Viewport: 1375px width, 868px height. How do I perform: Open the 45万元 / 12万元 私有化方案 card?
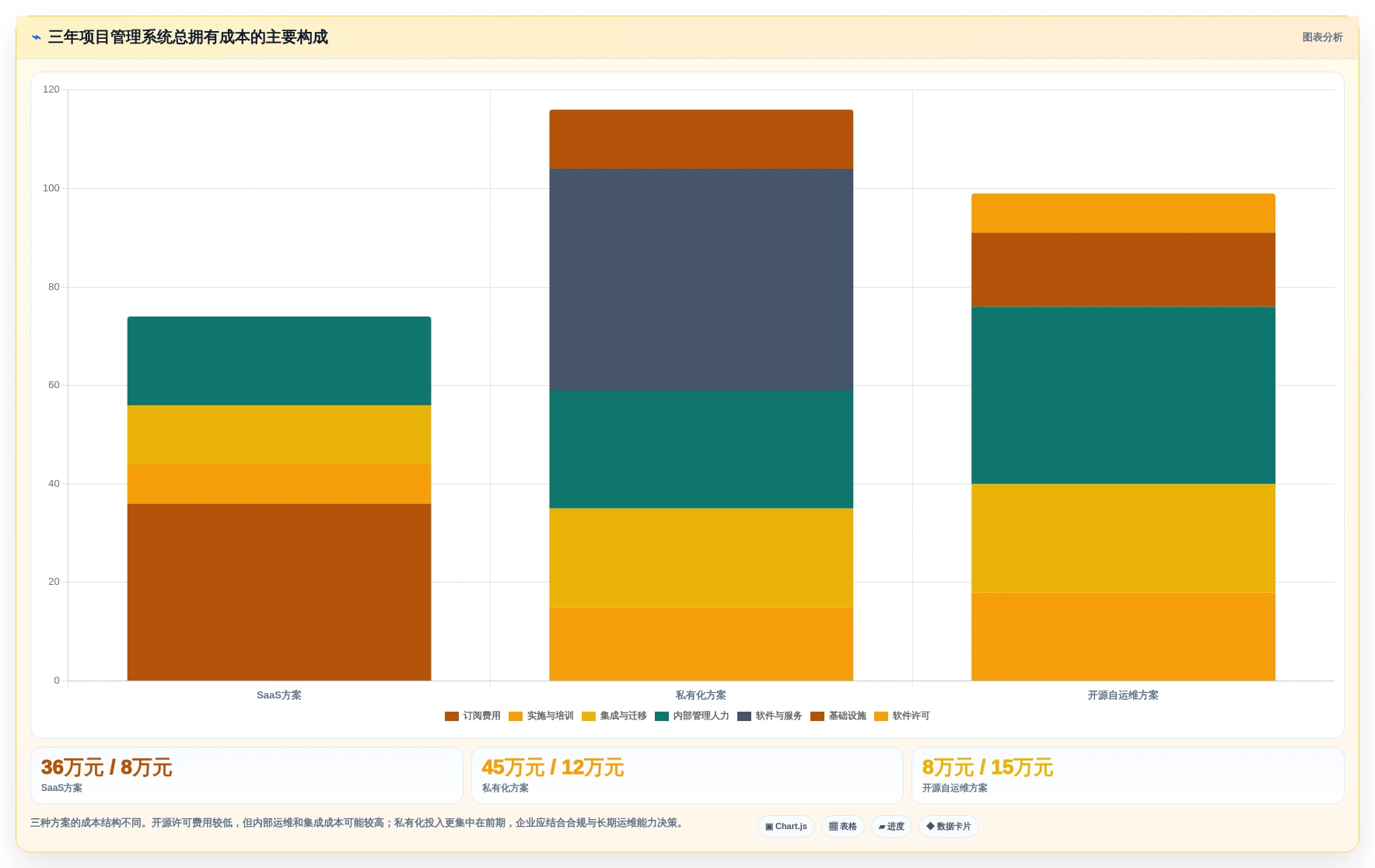coord(687,775)
